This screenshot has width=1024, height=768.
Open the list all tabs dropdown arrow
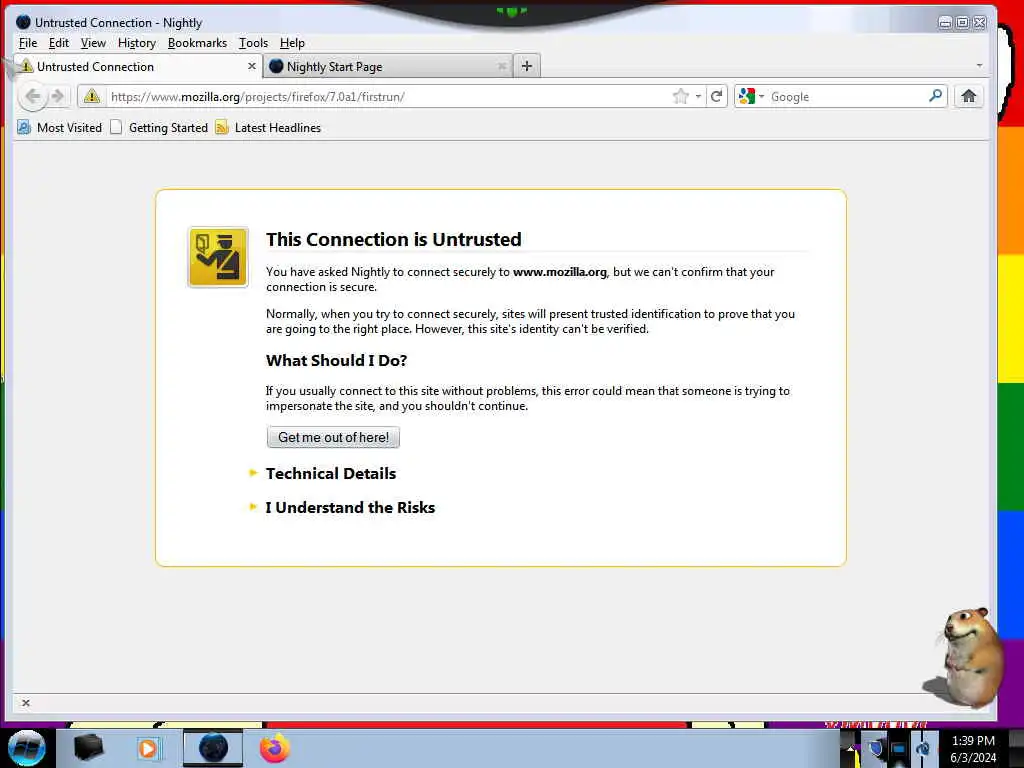pyautogui.click(x=979, y=65)
